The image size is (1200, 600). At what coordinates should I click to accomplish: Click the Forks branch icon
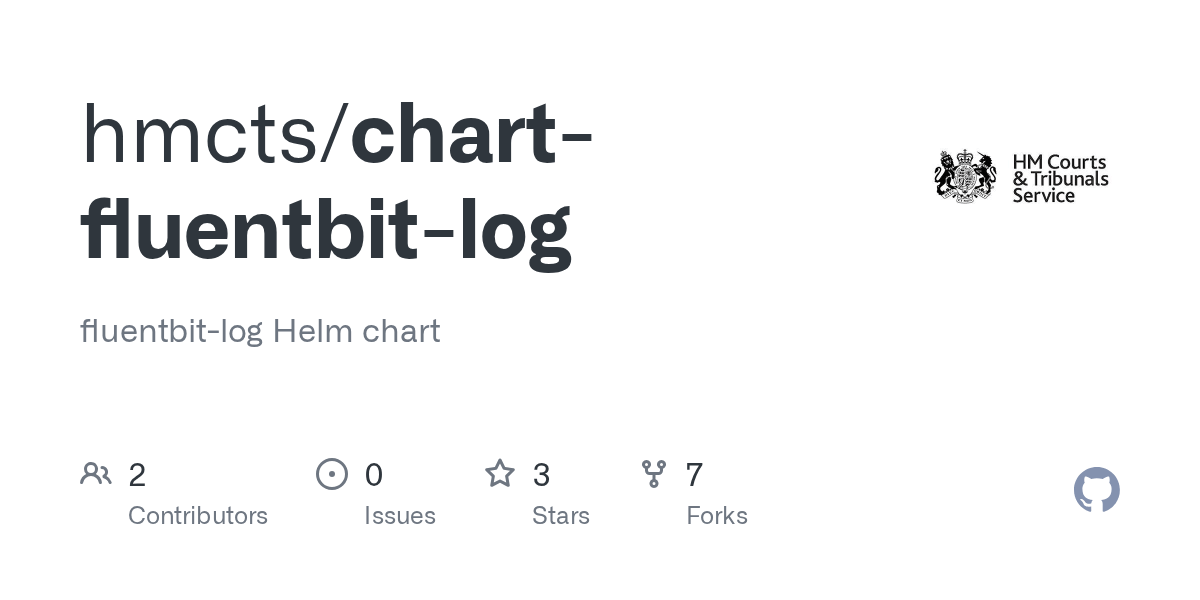click(x=654, y=474)
